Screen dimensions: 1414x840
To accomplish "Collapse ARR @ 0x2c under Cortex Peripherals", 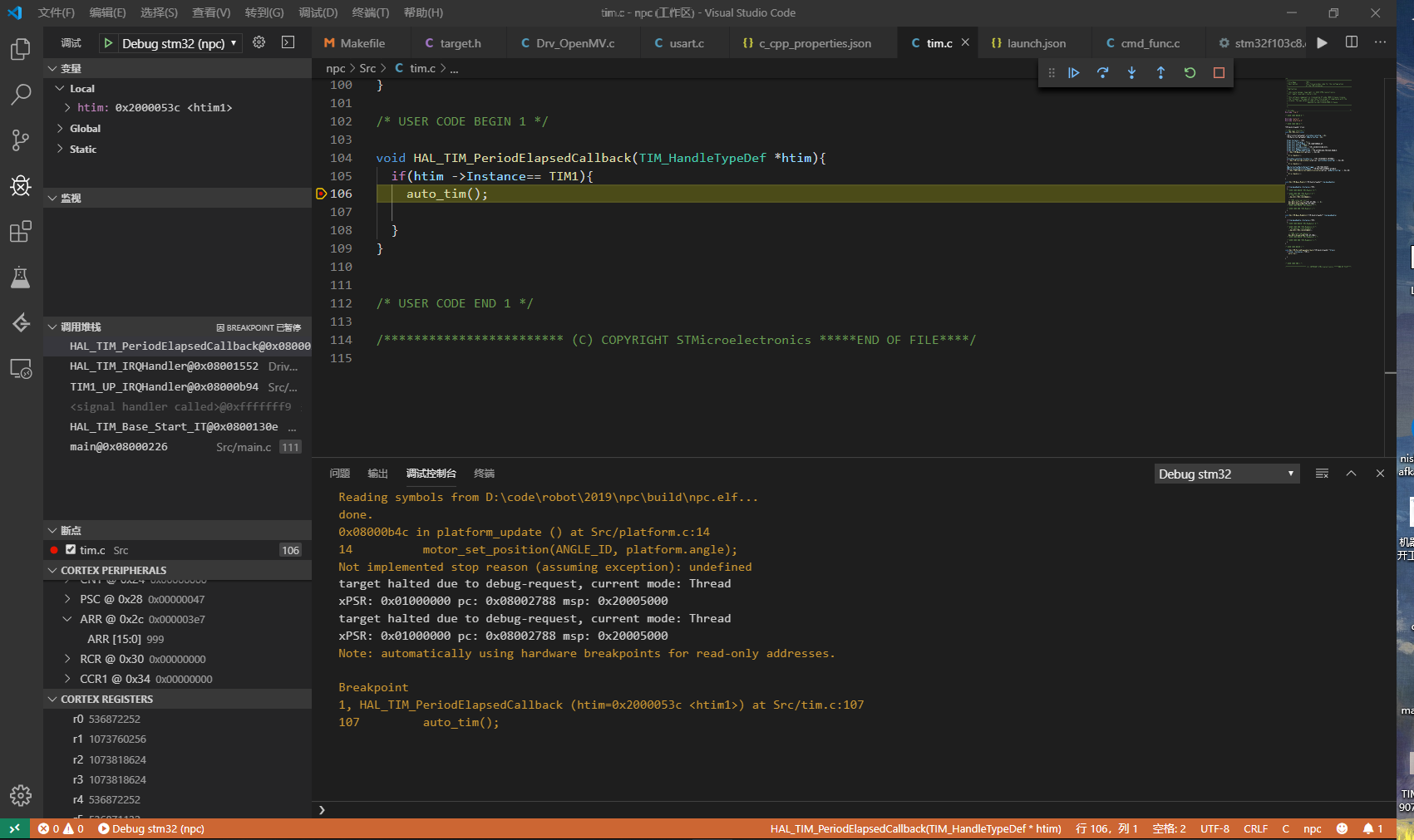I will [67, 618].
